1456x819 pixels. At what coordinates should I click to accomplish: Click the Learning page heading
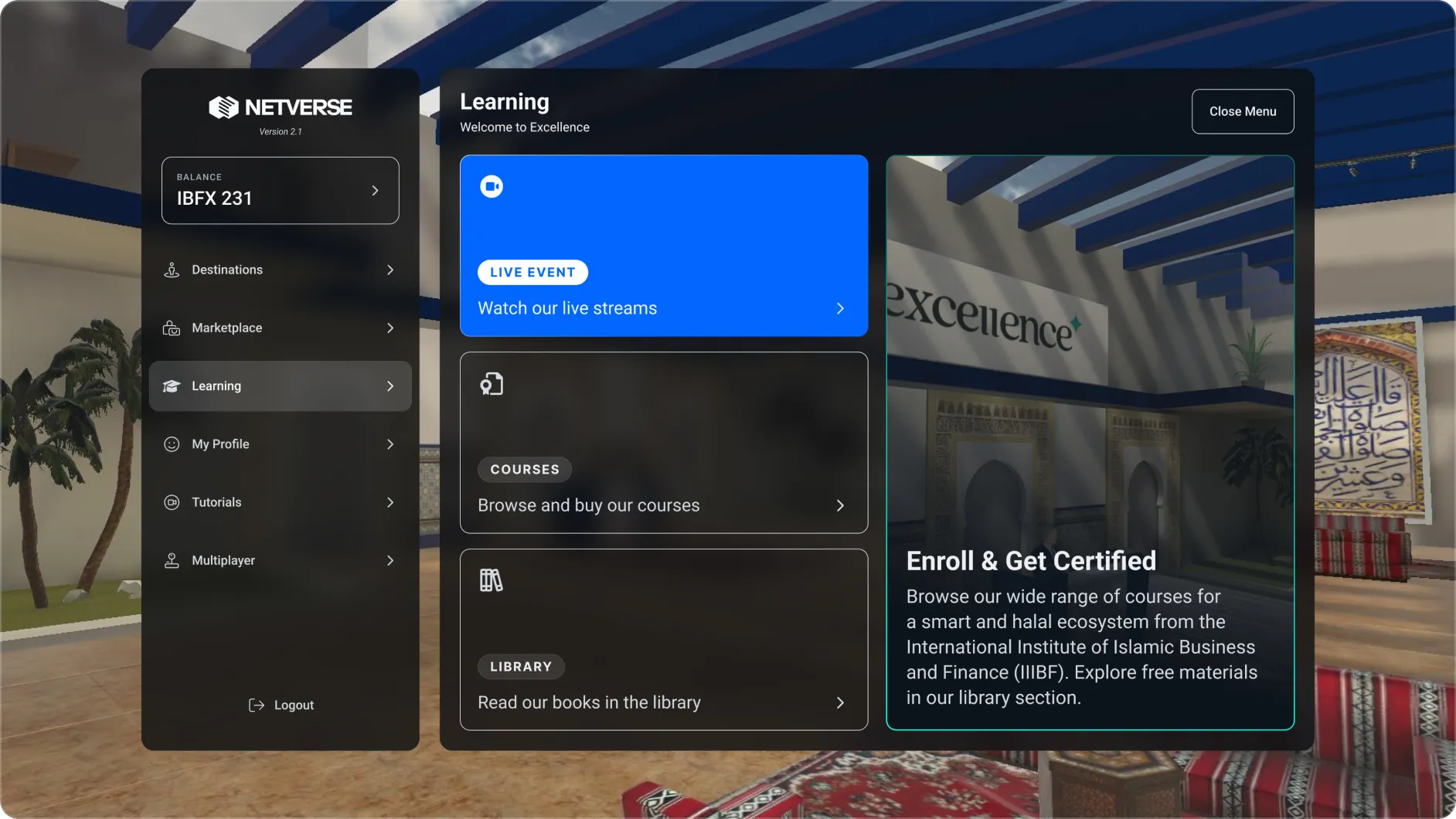pyautogui.click(x=505, y=102)
